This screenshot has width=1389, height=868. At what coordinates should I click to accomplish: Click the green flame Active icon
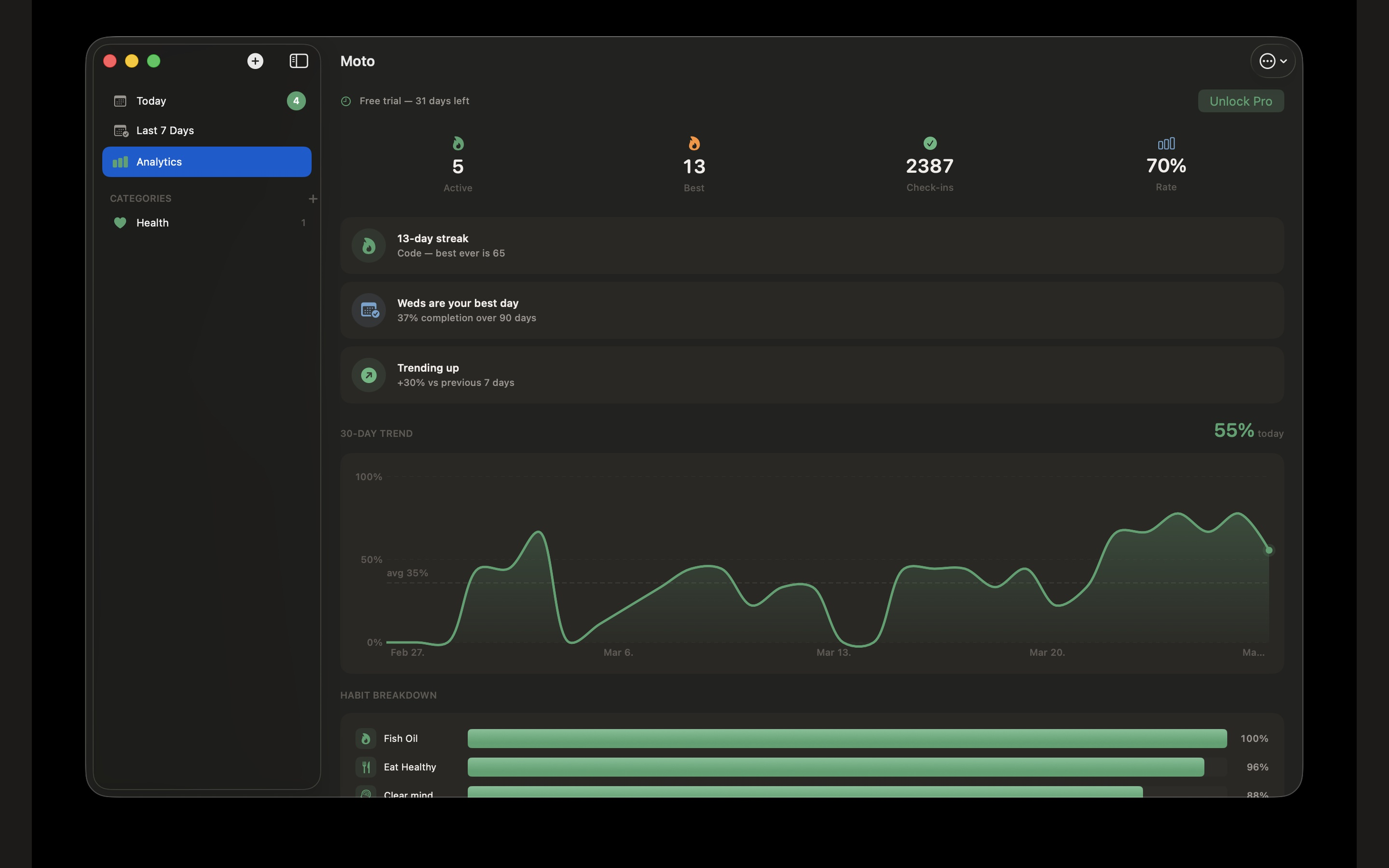[x=458, y=143]
